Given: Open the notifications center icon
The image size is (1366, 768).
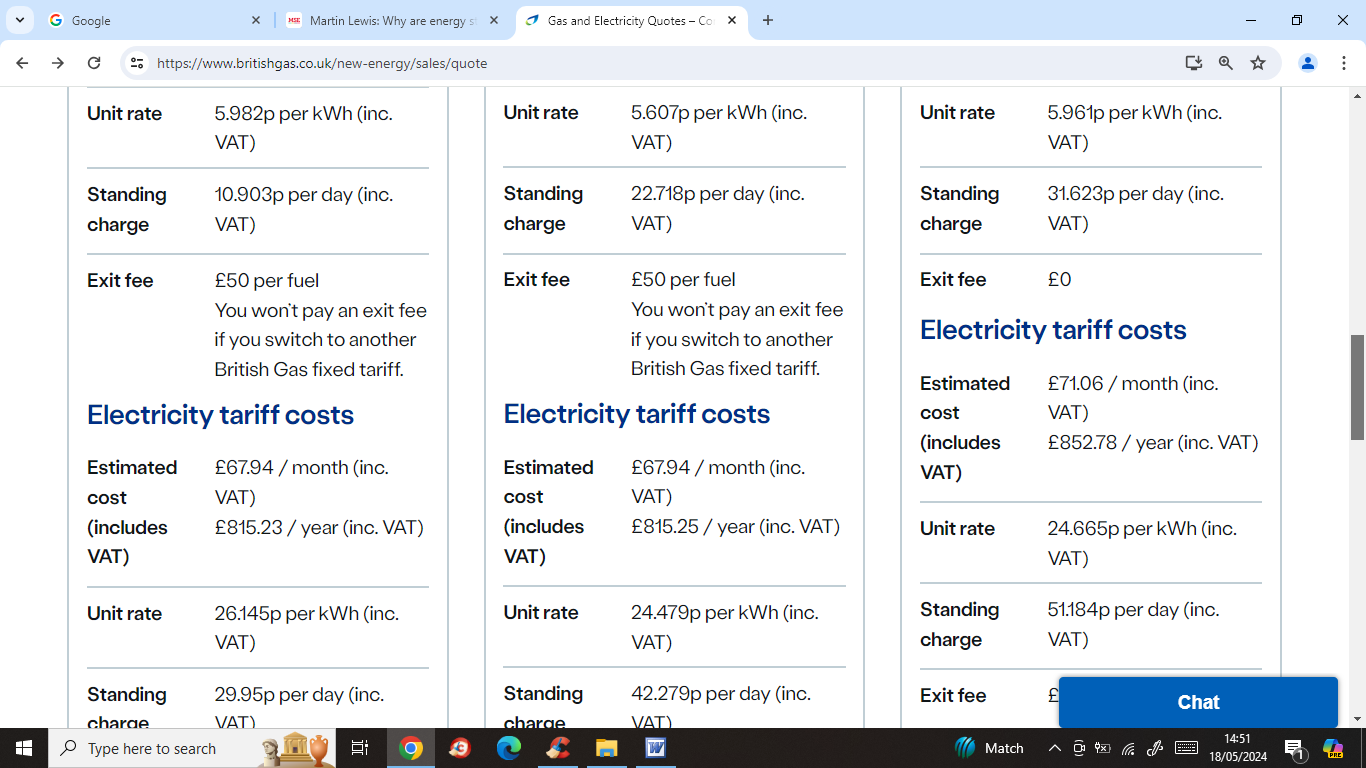Looking at the screenshot, I should (1294, 748).
